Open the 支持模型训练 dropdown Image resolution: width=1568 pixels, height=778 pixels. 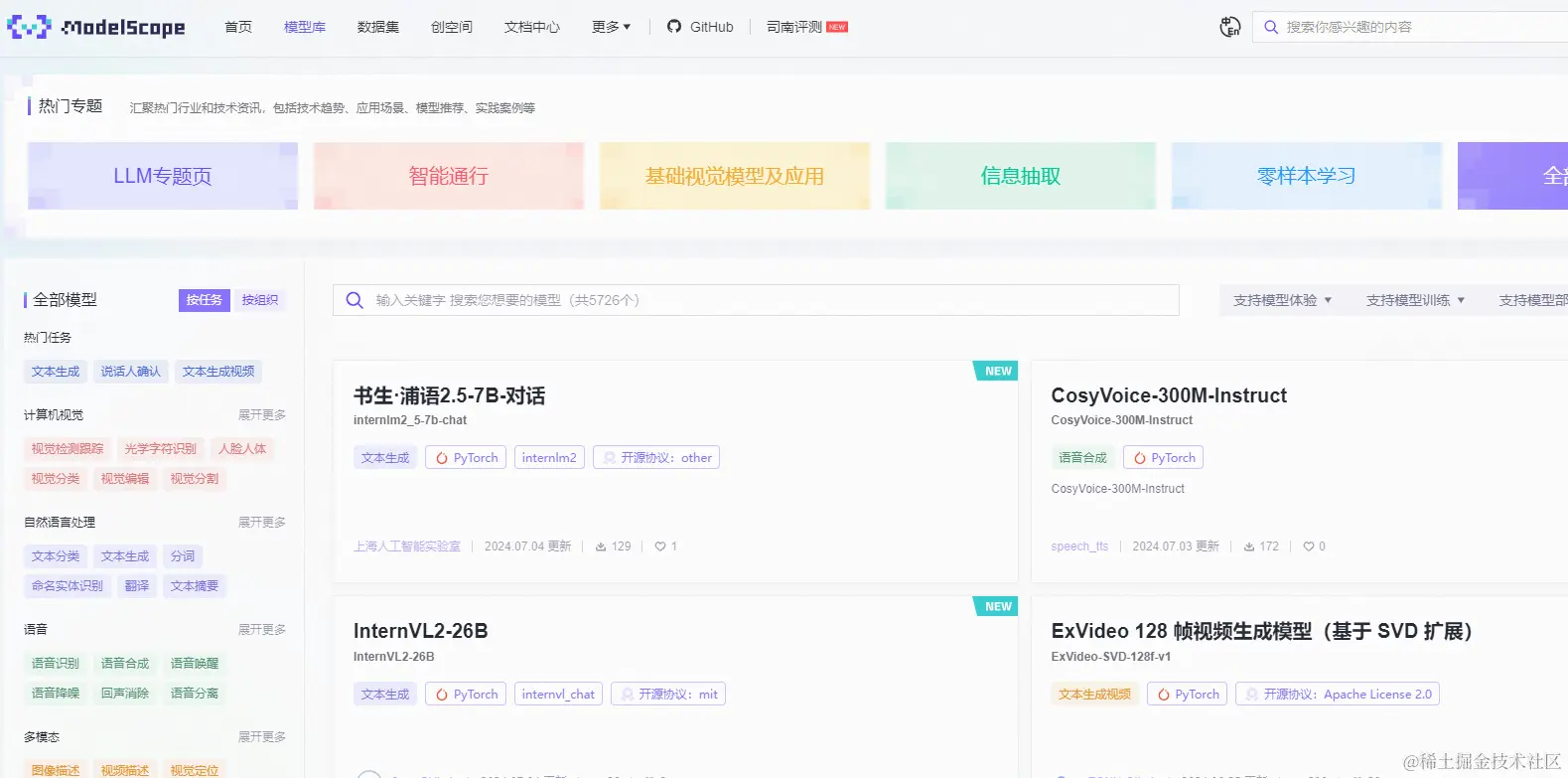(x=1415, y=300)
